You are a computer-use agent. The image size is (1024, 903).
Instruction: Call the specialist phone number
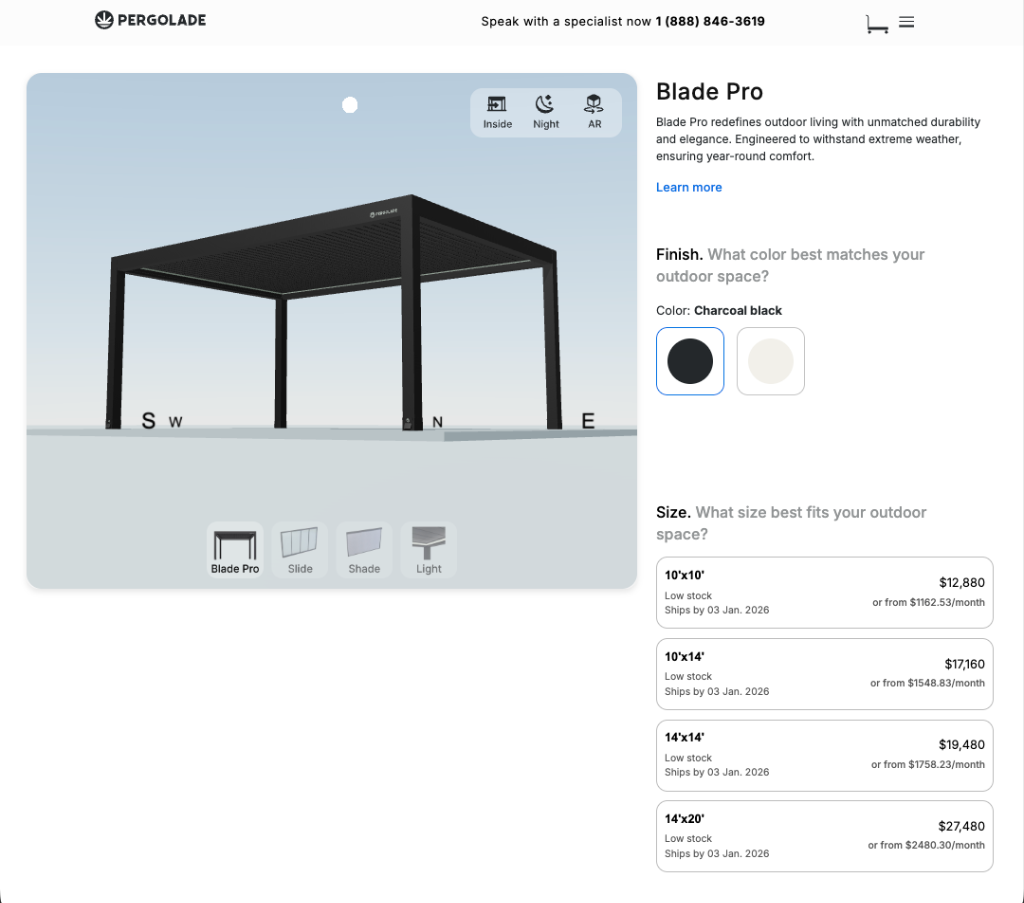pos(710,21)
